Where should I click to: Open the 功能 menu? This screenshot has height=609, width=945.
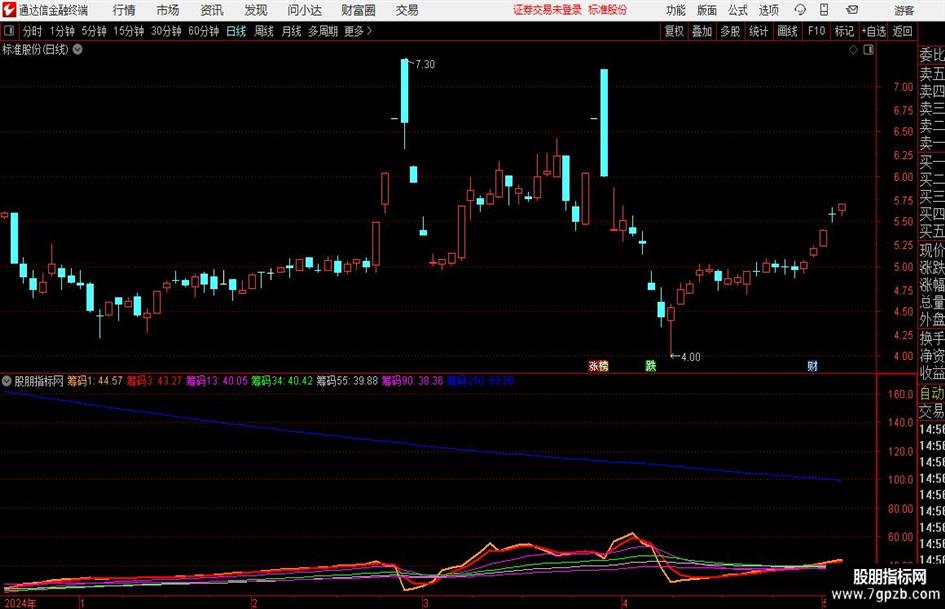pos(676,10)
